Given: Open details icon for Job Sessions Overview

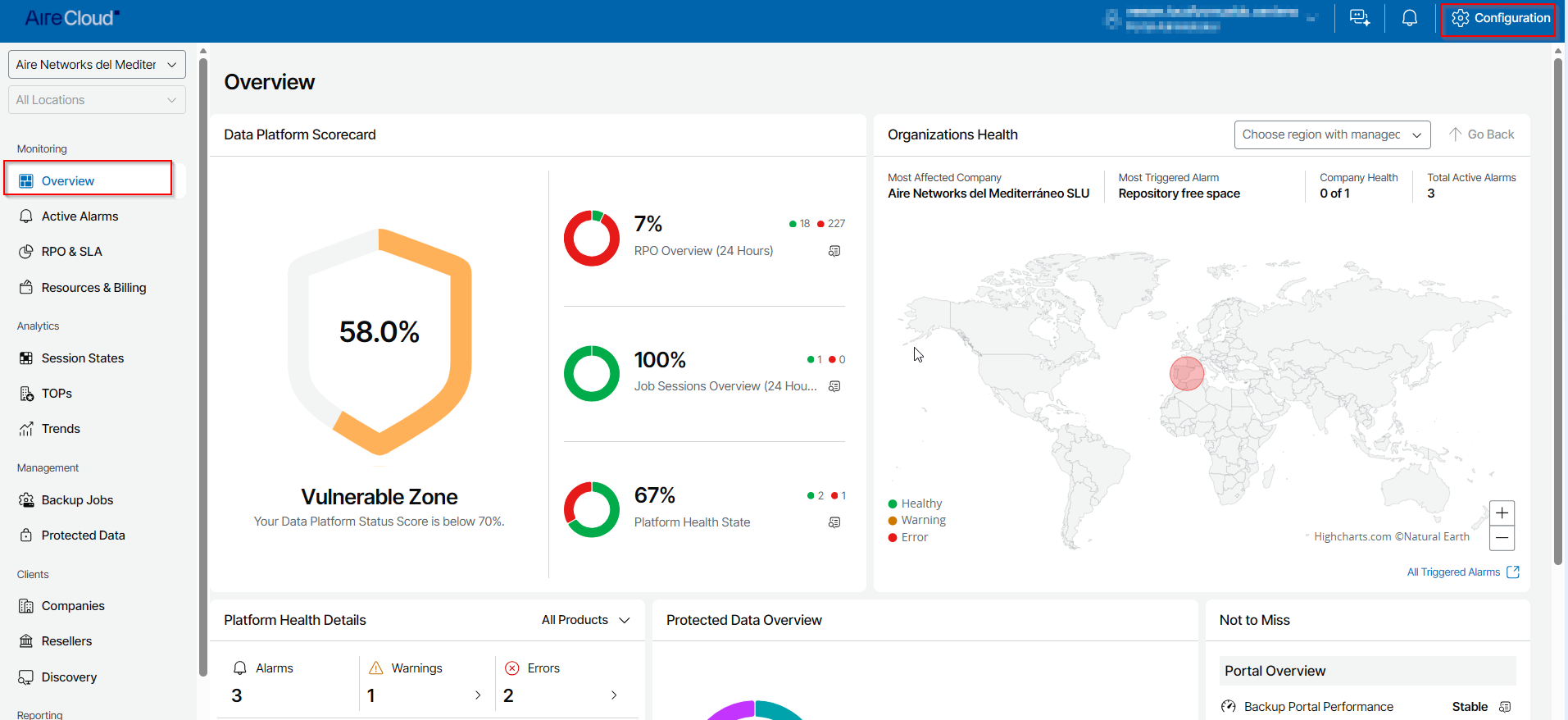Looking at the screenshot, I should (x=834, y=386).
